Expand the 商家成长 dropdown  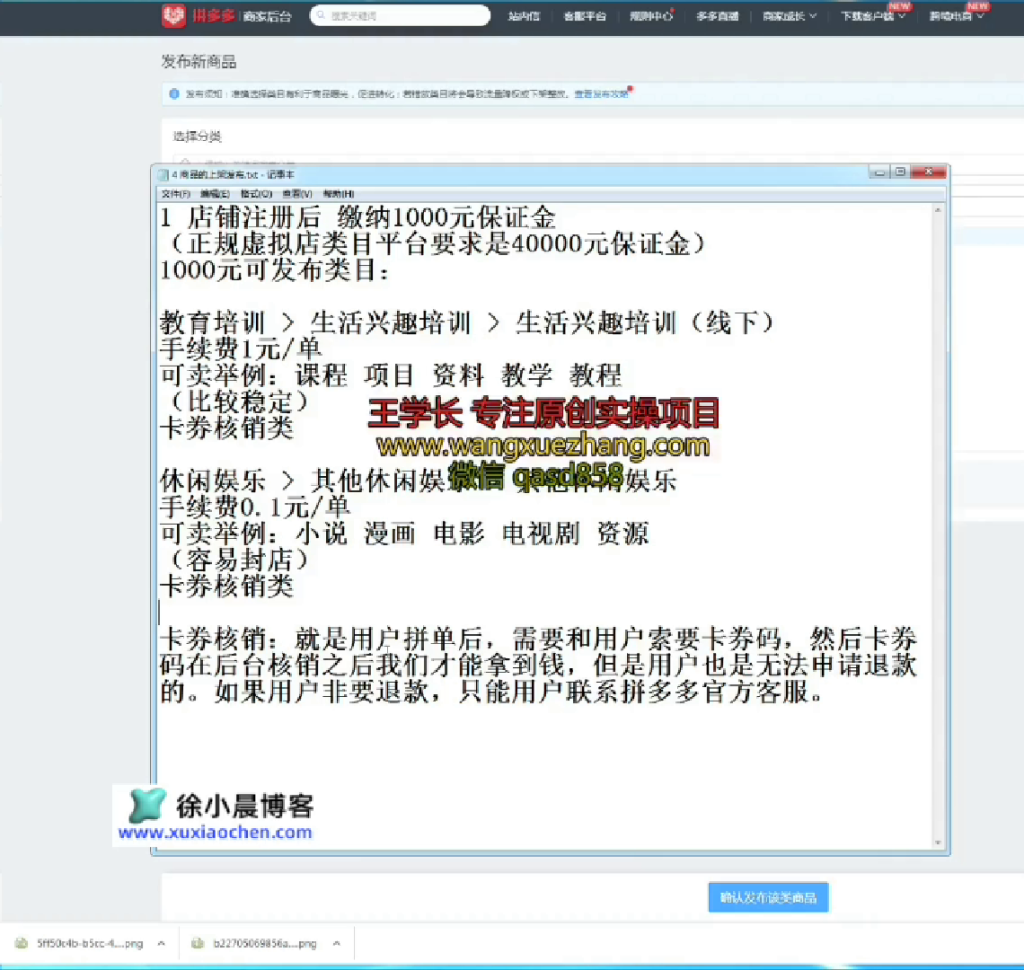pos(789,16)
